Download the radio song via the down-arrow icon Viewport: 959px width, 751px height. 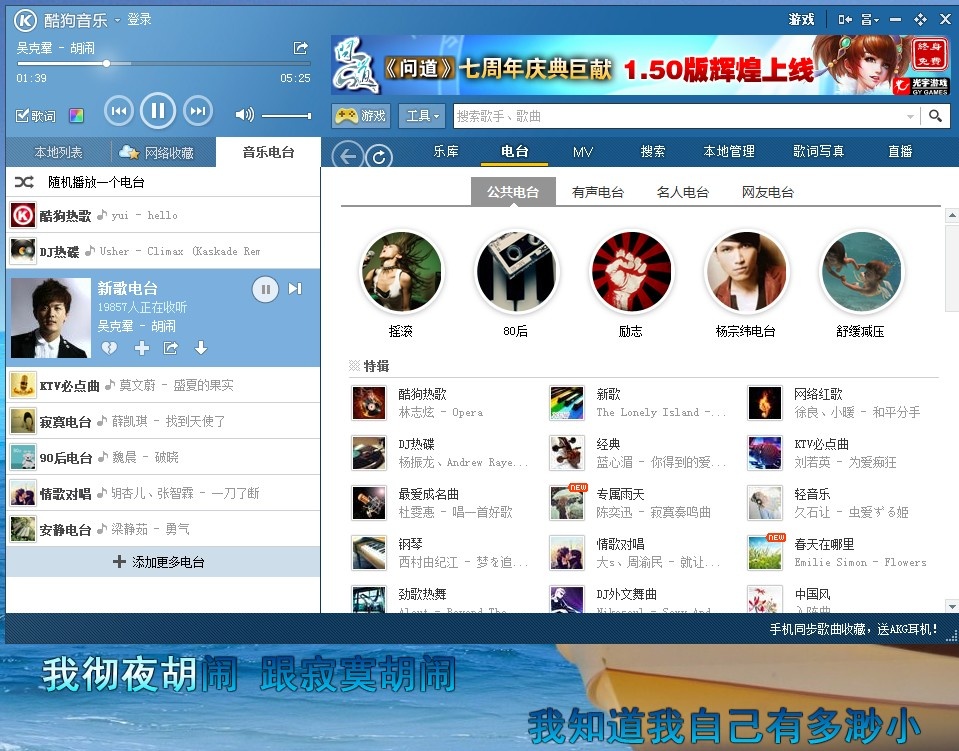click(201, 348)
